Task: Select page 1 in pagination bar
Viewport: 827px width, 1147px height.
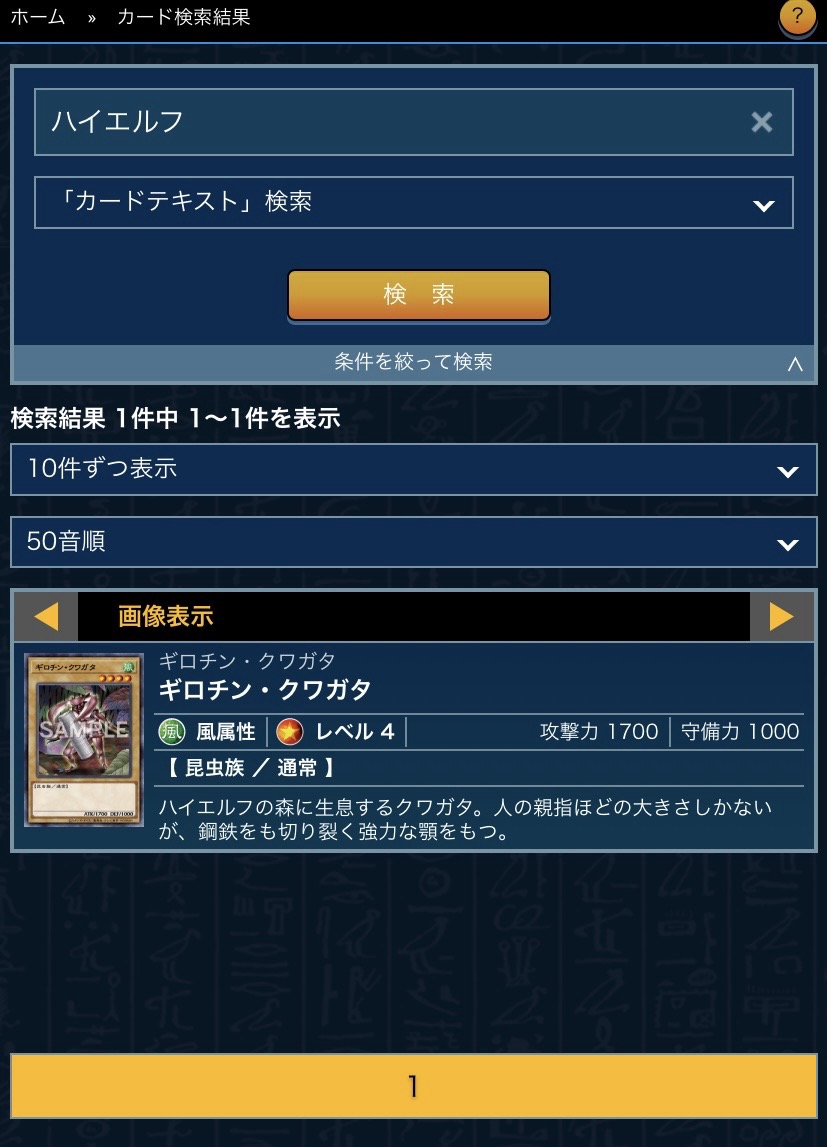Action: click(413, 1086)
